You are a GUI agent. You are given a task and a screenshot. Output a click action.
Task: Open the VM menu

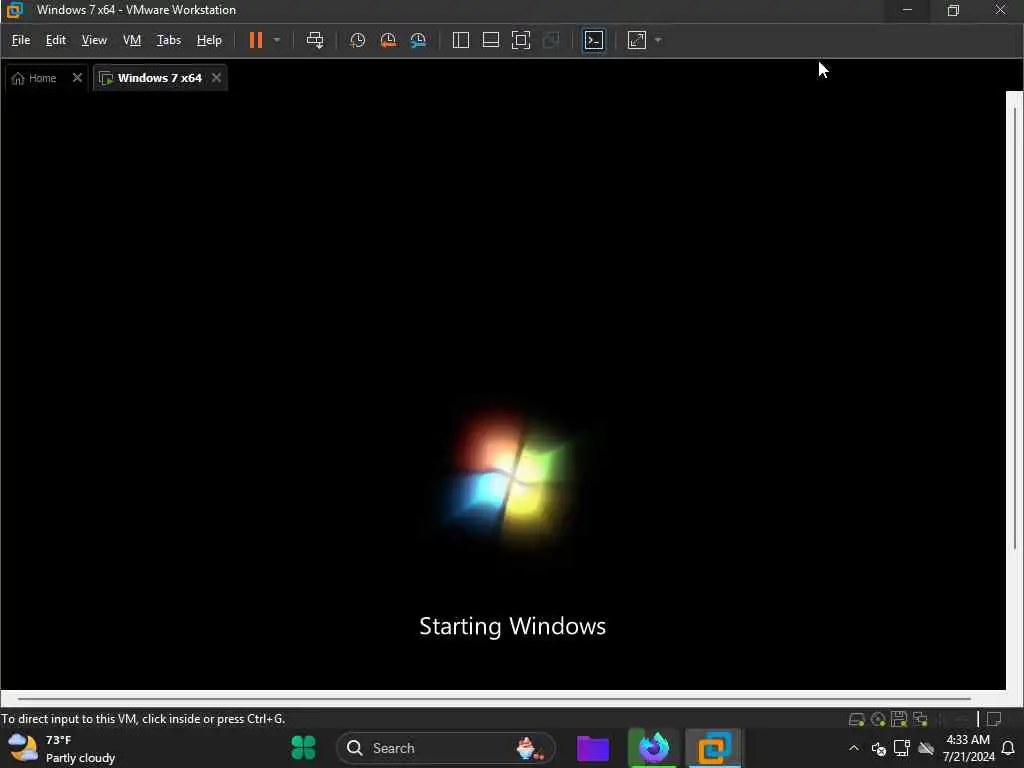132,40
